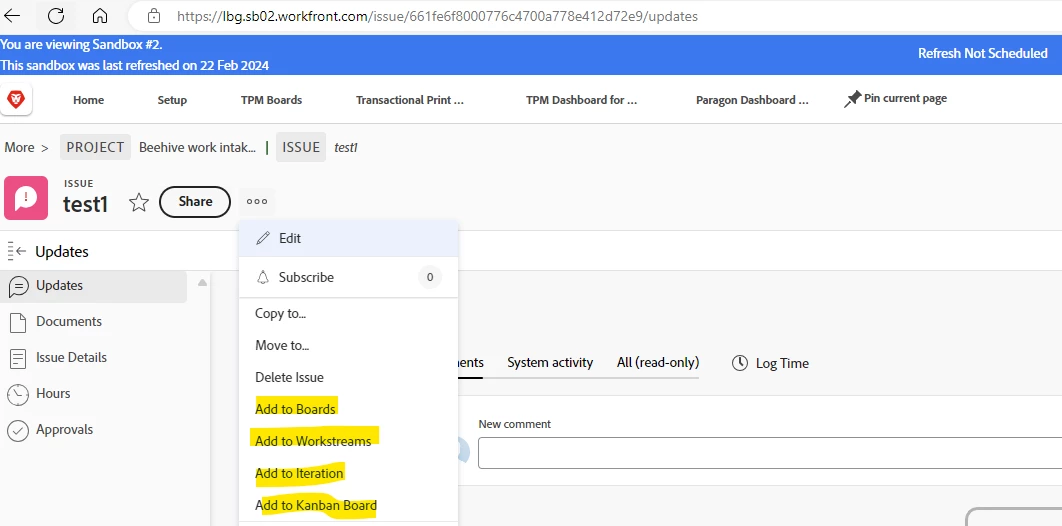Switch to System activity tab
This screenshot has width=1062, height=526.
pos(550,362)
